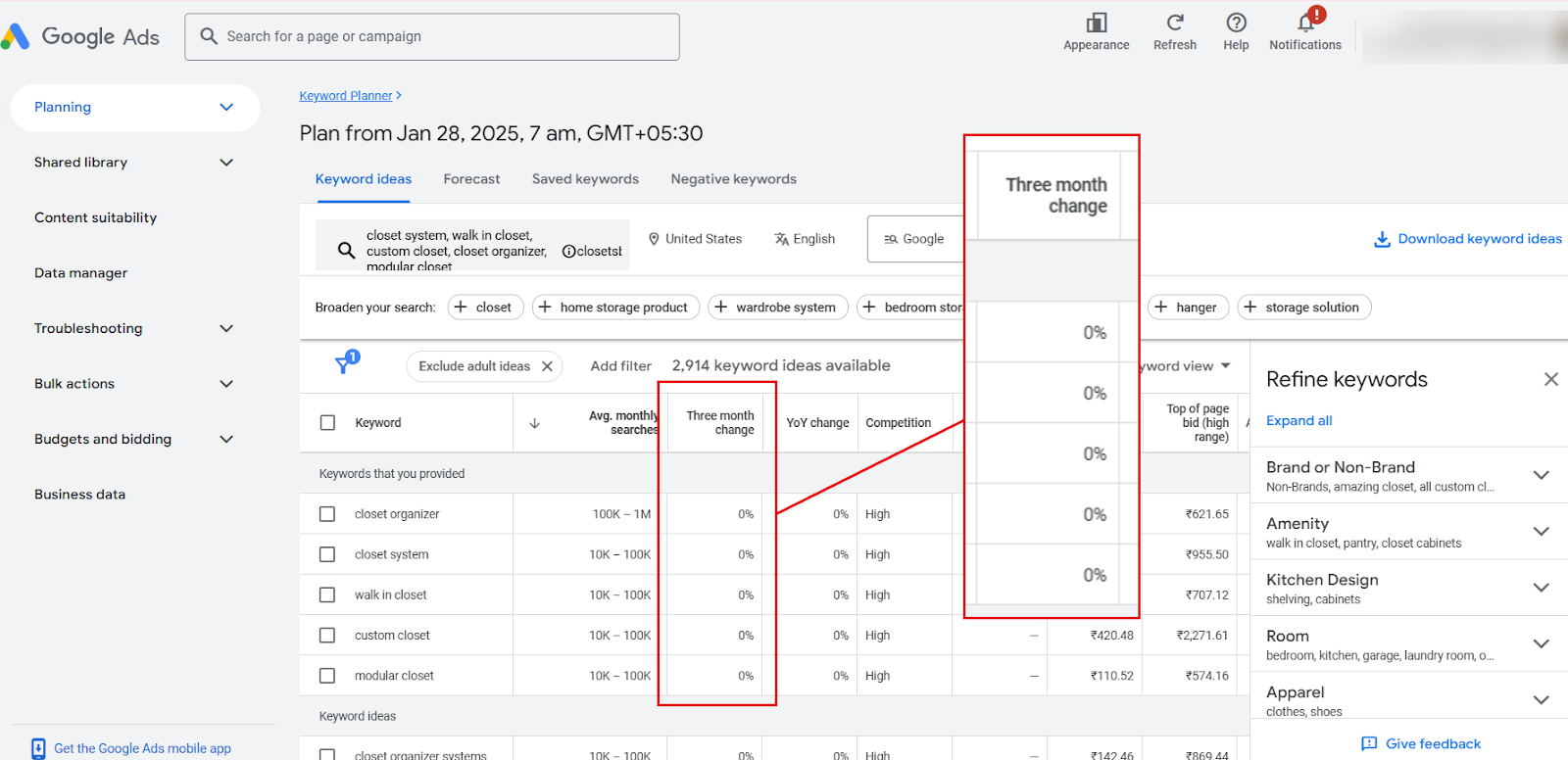Click Expand all in Refine keywords

[1299, 421]
